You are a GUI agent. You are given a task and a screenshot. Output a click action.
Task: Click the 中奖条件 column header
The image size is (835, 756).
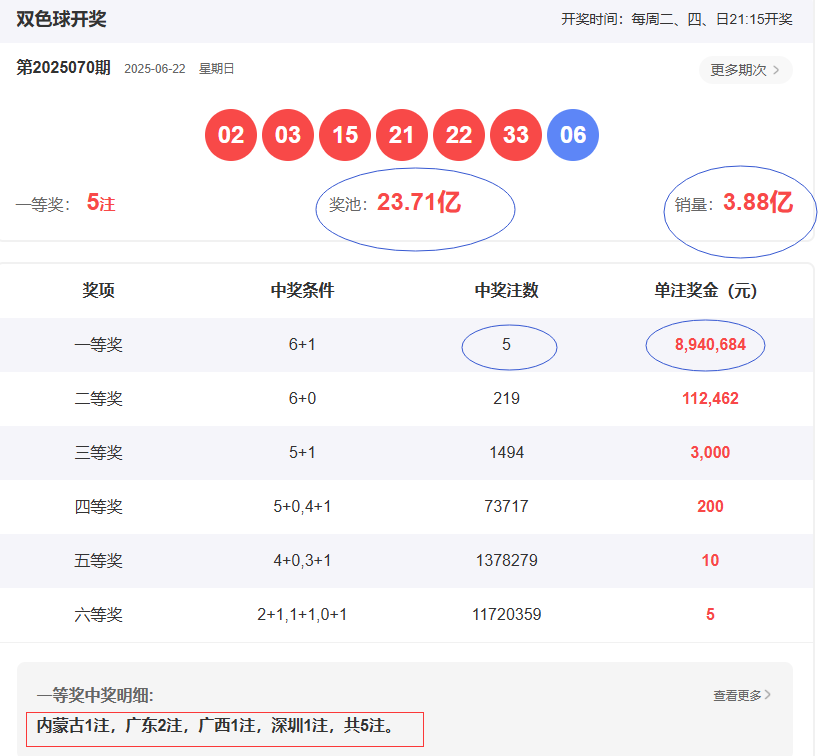tap(302, 291)
